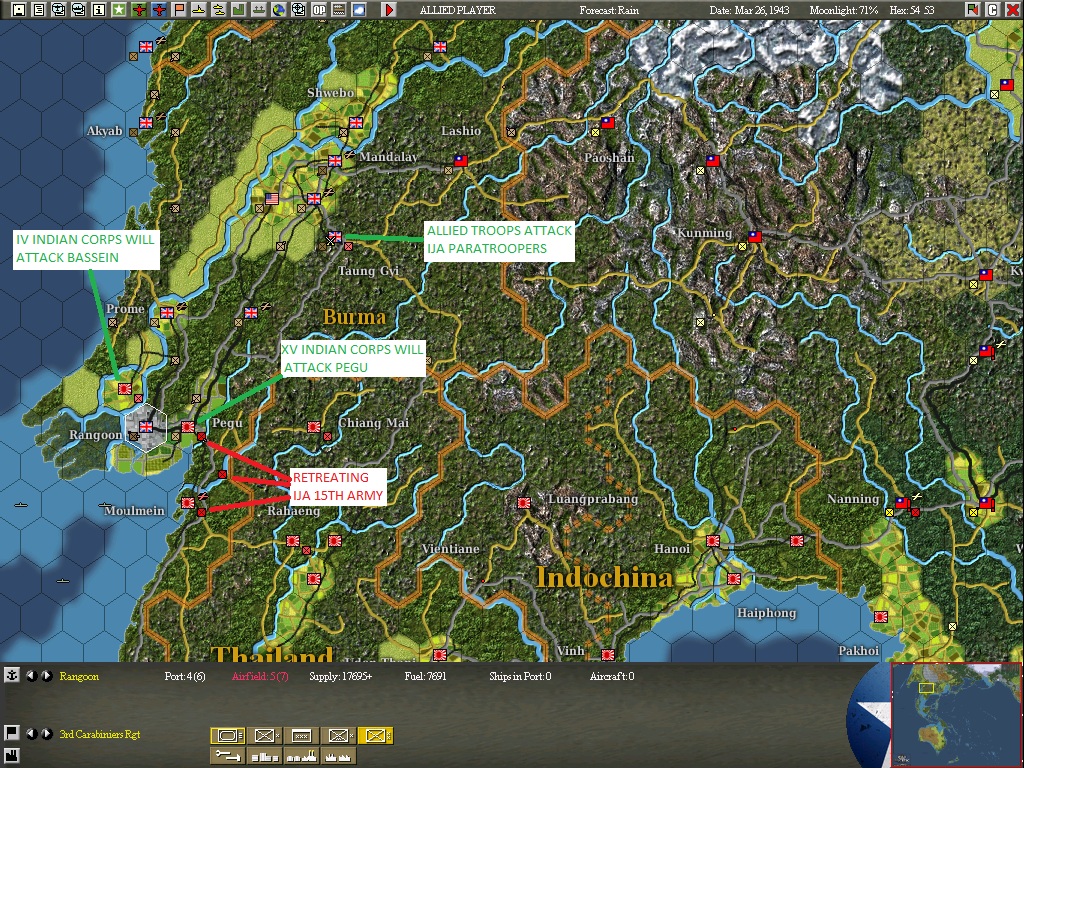Click the save game disk icon

[x=19, y=10]
